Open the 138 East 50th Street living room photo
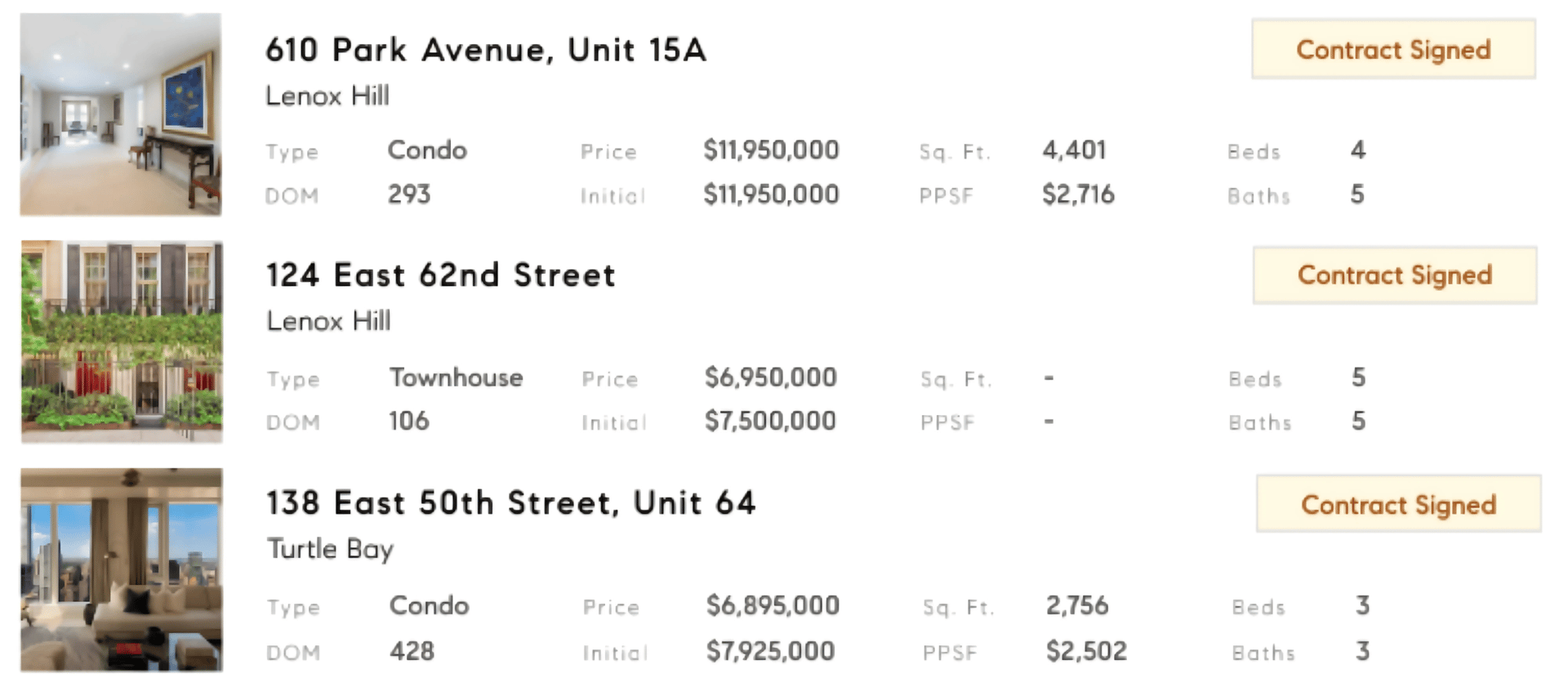1568x687 pixels. pos(122,569)
